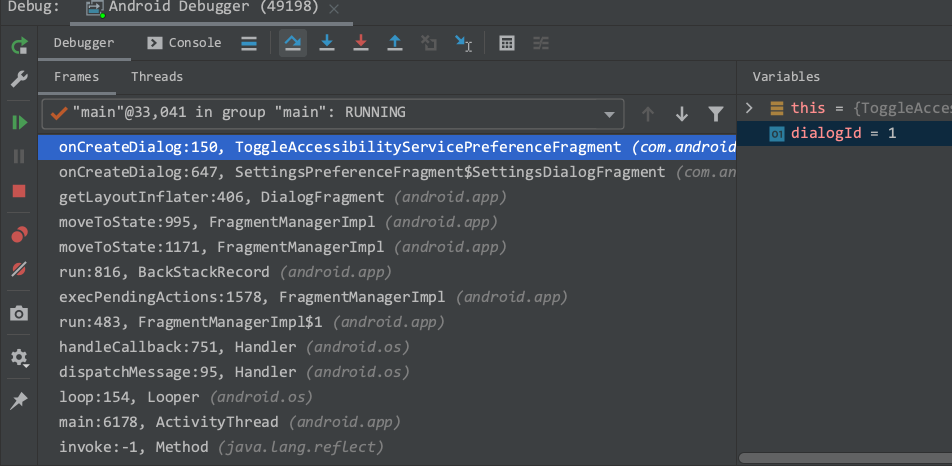
Task: Select frame invoke:-1 Method
Action: [x=387, y=447]
